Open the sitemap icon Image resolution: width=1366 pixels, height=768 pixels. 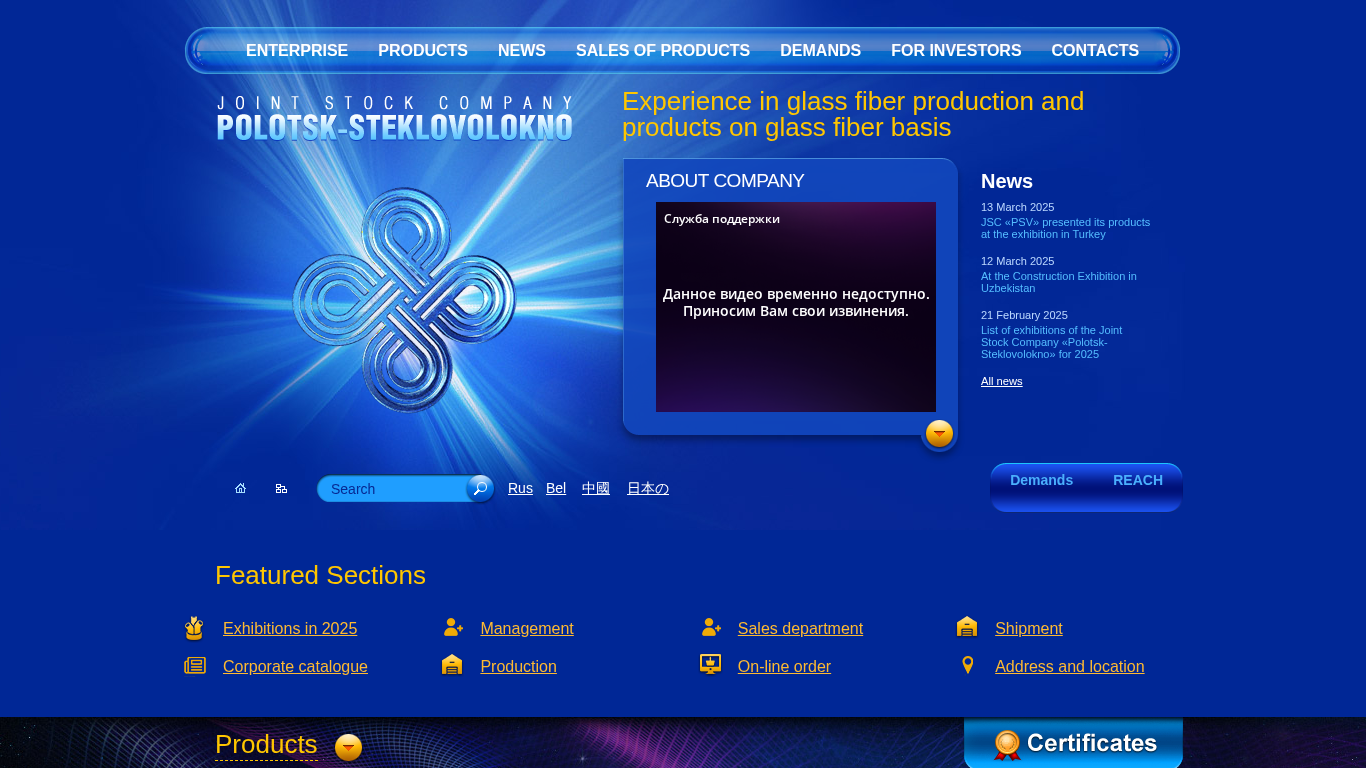(x=281, y=488)
